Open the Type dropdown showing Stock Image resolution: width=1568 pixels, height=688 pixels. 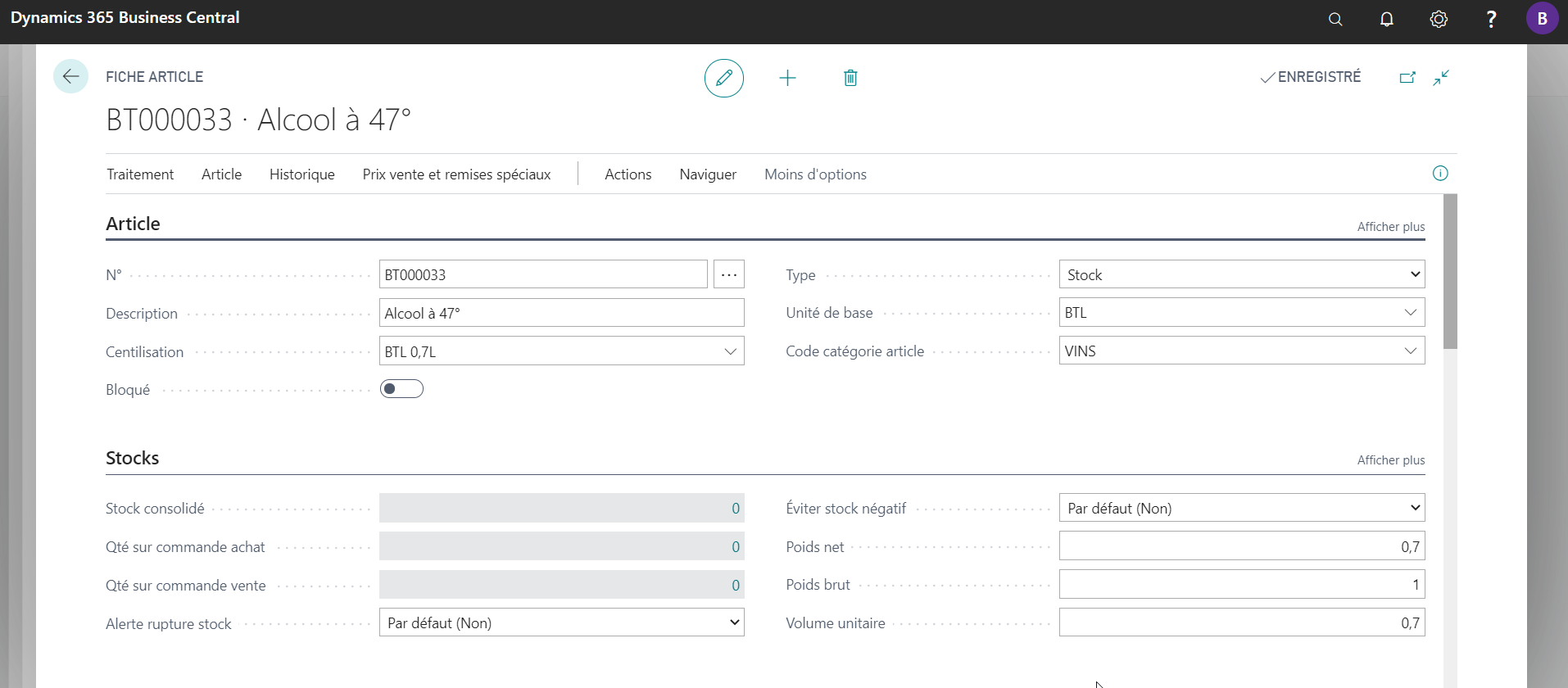tap(1242, 274)
